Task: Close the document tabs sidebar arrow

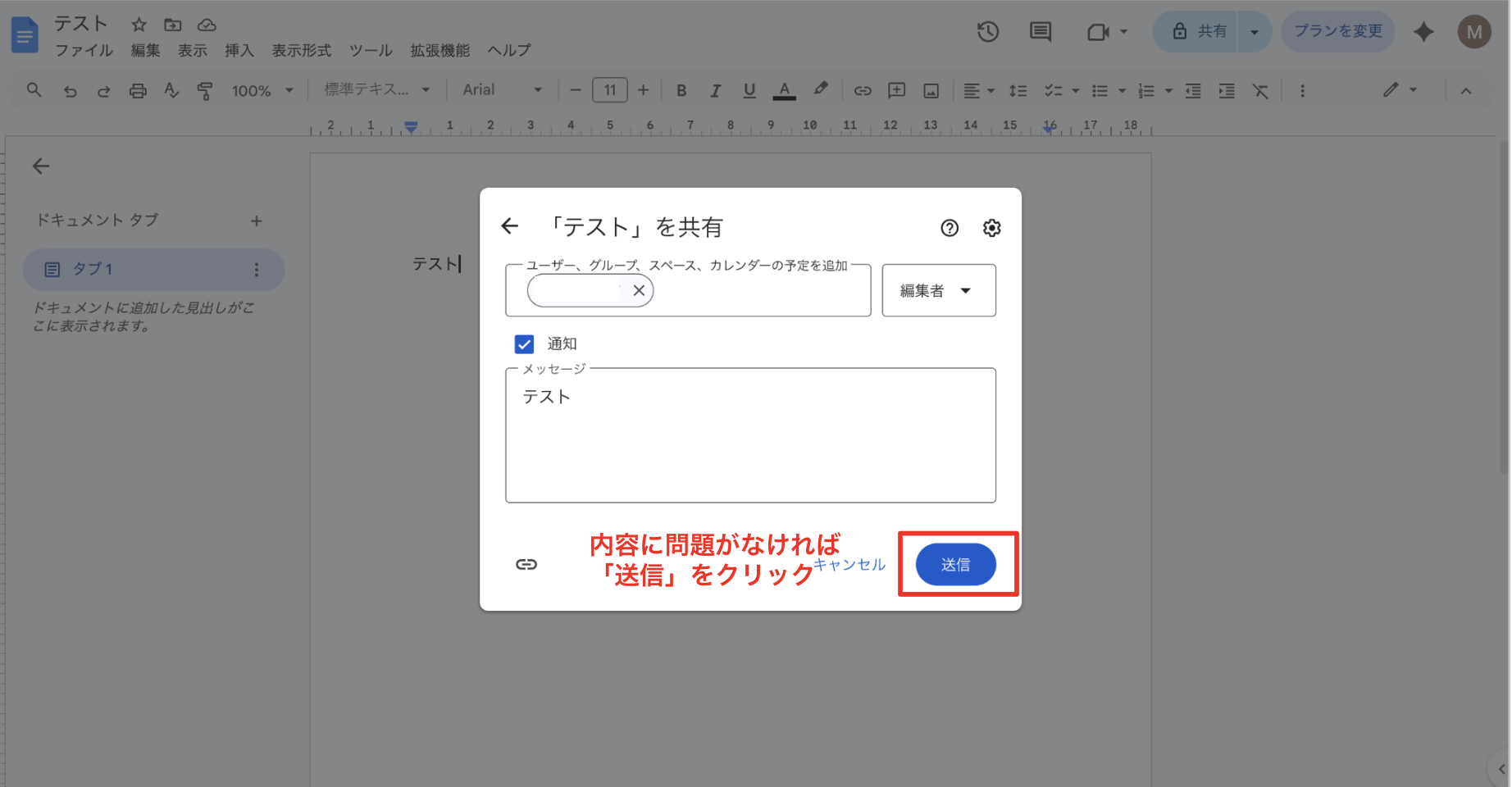Action: 41,166
